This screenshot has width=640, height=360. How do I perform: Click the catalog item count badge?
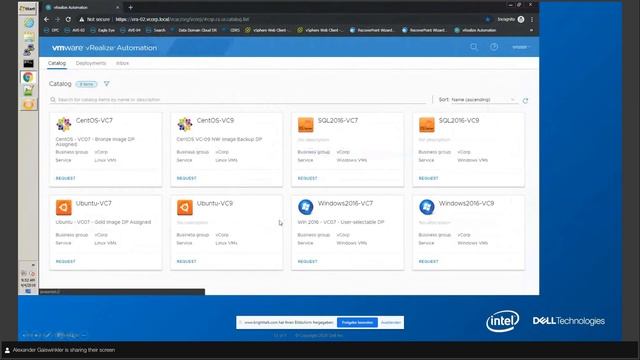pyautogui.click(x=86, y=84)
